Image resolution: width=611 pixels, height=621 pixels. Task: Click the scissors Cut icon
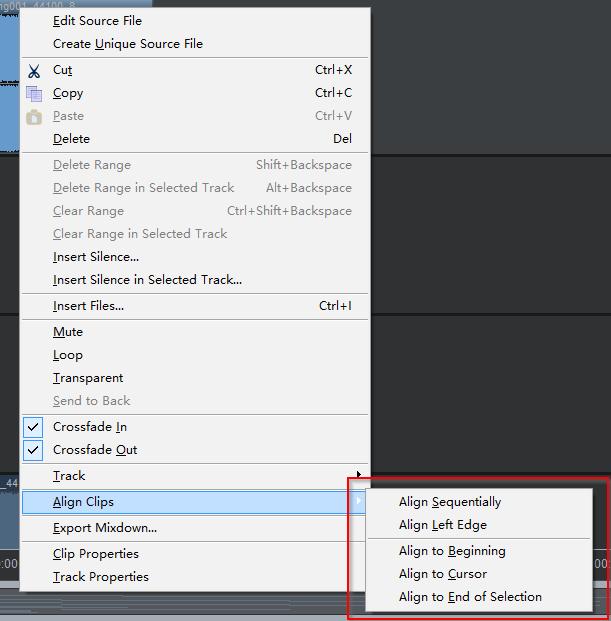[34, 71]
